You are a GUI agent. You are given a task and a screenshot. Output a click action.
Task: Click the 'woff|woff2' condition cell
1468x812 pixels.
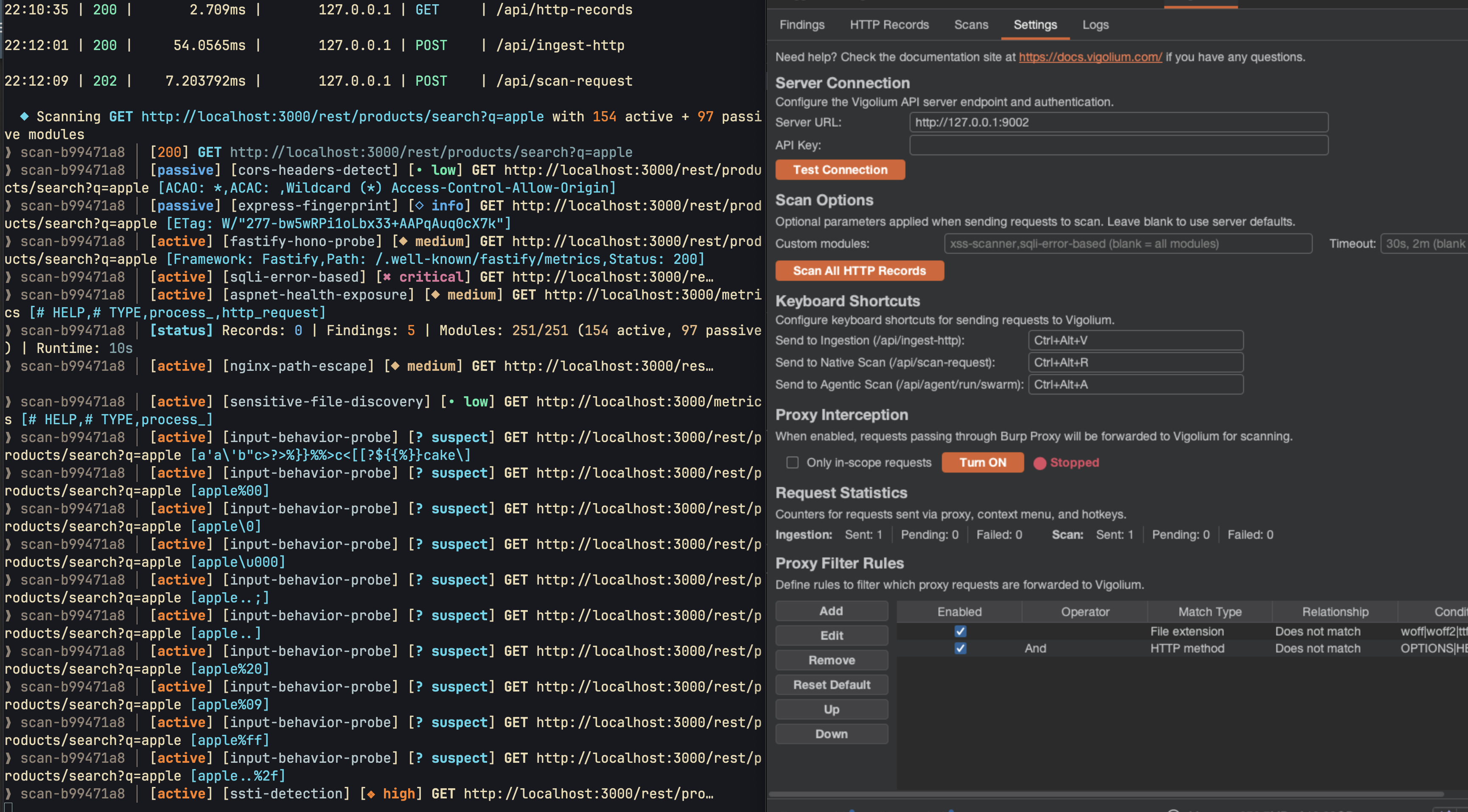pyautogui.click(x=1433, y=631)
